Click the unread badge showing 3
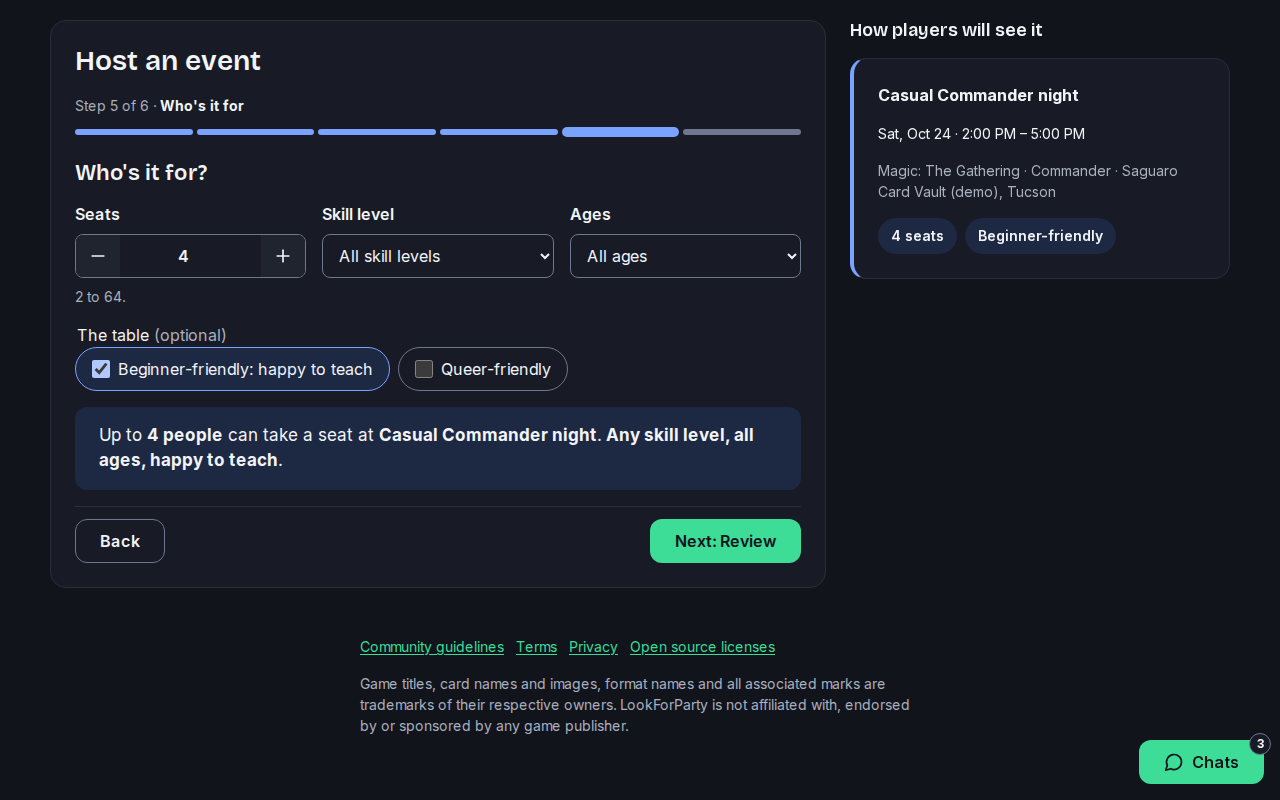The height and width of the screenshot is (800, 1280). point(1260,744)
